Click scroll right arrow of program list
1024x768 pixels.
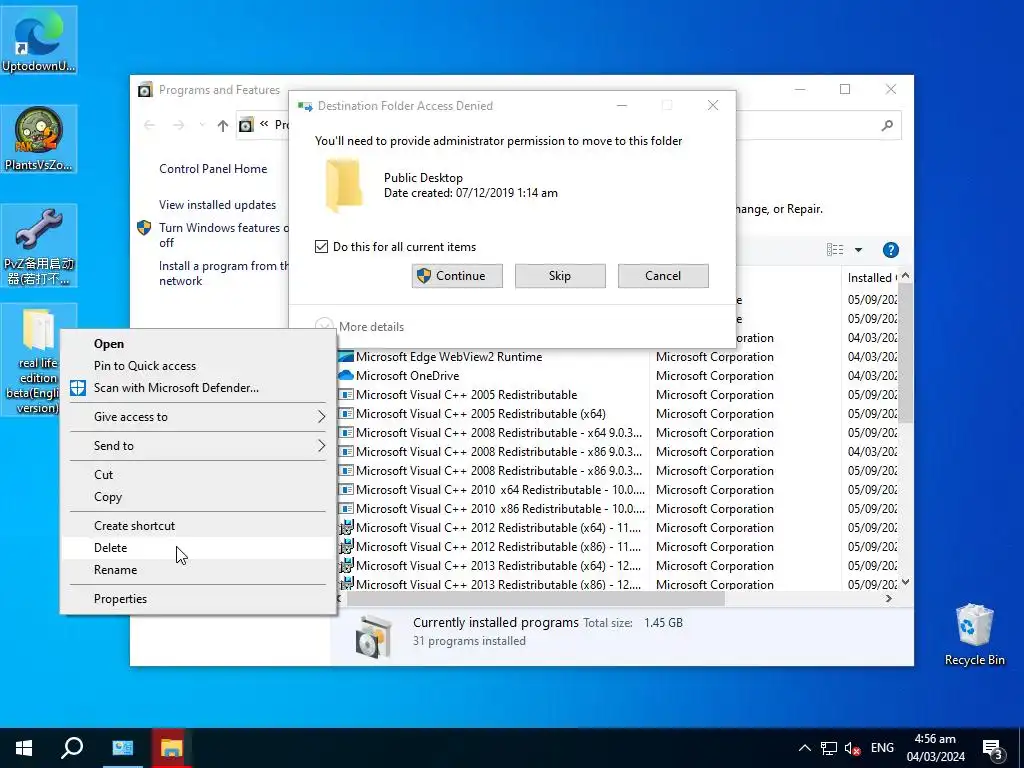888,598
